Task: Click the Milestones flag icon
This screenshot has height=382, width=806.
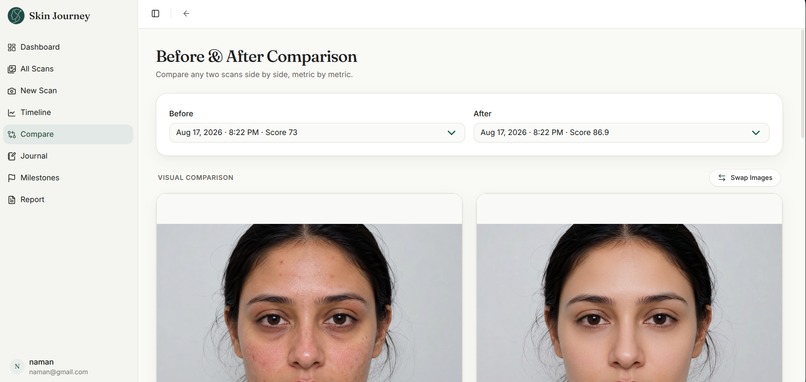Action: (x=11, y=178)
